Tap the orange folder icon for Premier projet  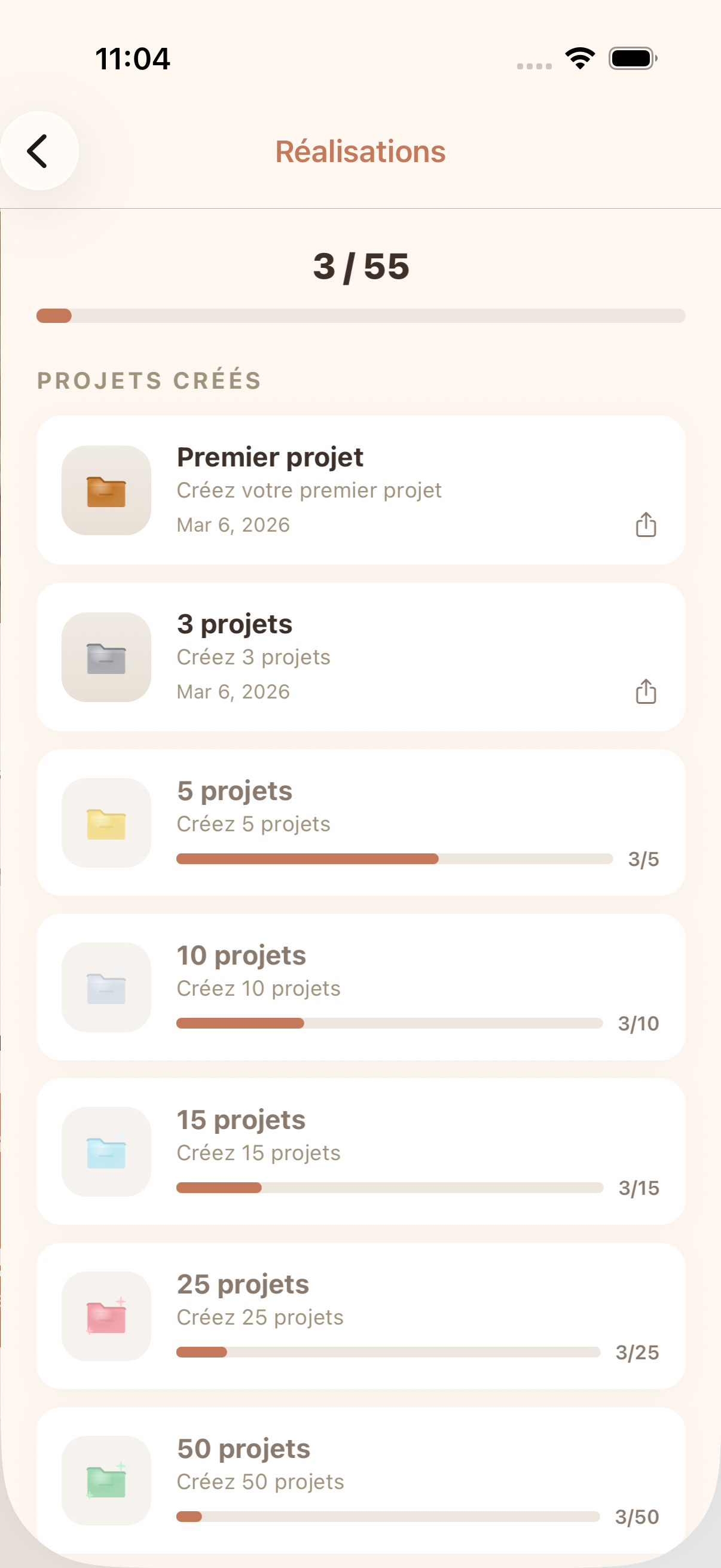[106, 490]
